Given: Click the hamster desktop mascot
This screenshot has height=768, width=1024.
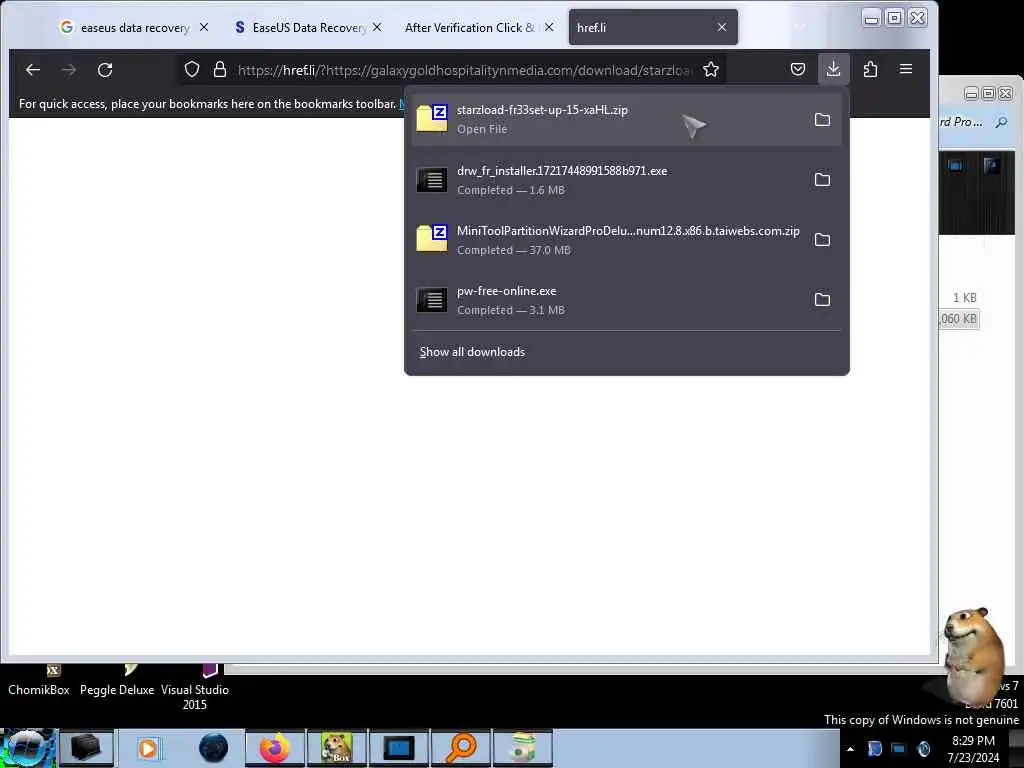Looking at the screenshot, I should coord(973,656).
